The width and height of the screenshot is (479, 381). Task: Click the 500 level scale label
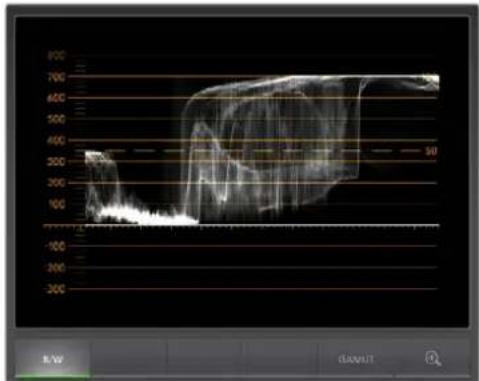(x=56, y=119)
